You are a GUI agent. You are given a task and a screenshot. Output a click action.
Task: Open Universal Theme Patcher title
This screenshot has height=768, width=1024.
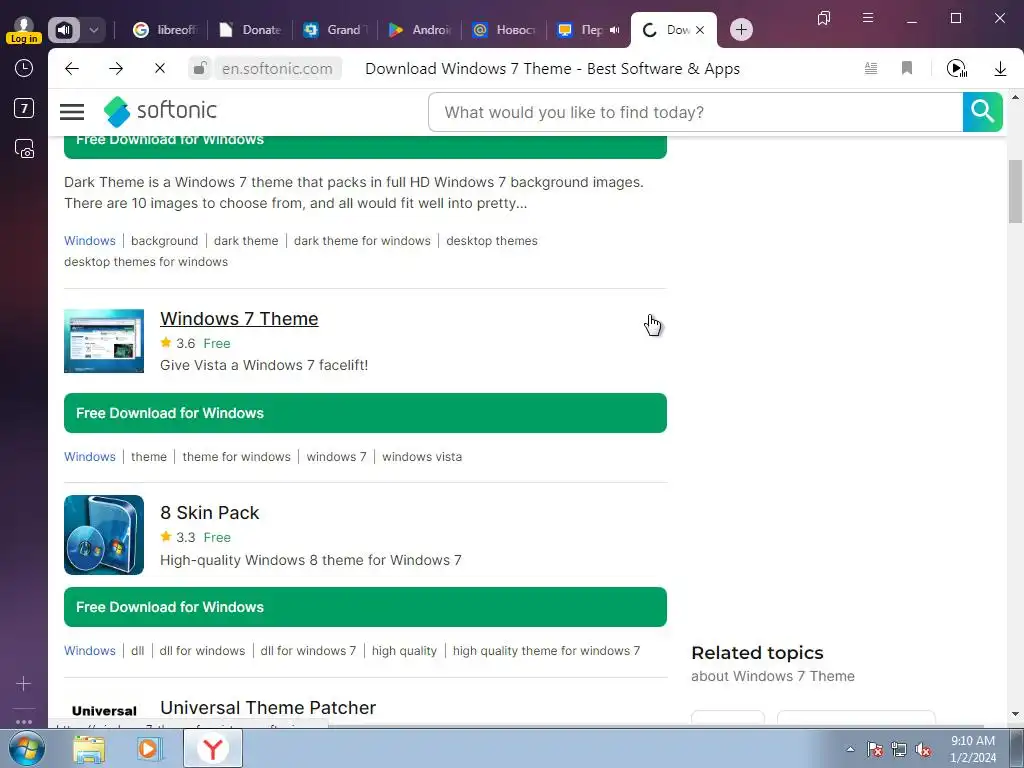(268, 708)
